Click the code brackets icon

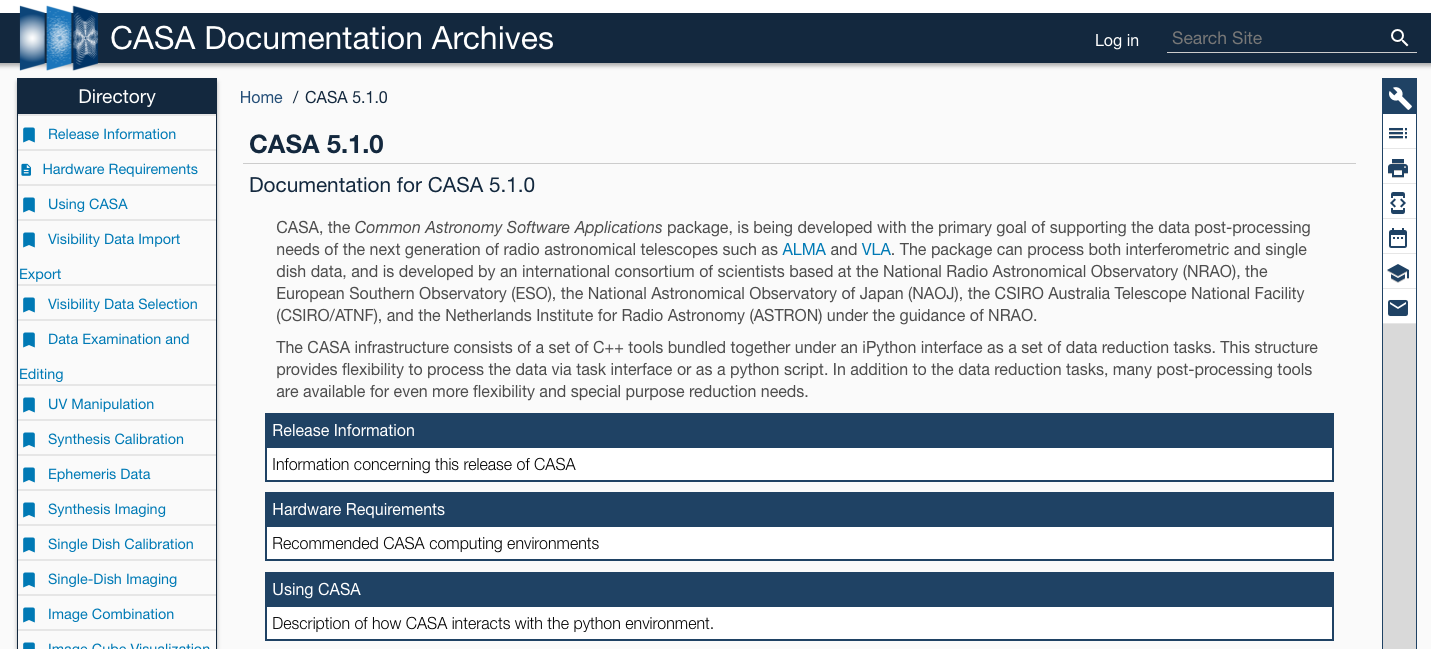click(1398, 203)
